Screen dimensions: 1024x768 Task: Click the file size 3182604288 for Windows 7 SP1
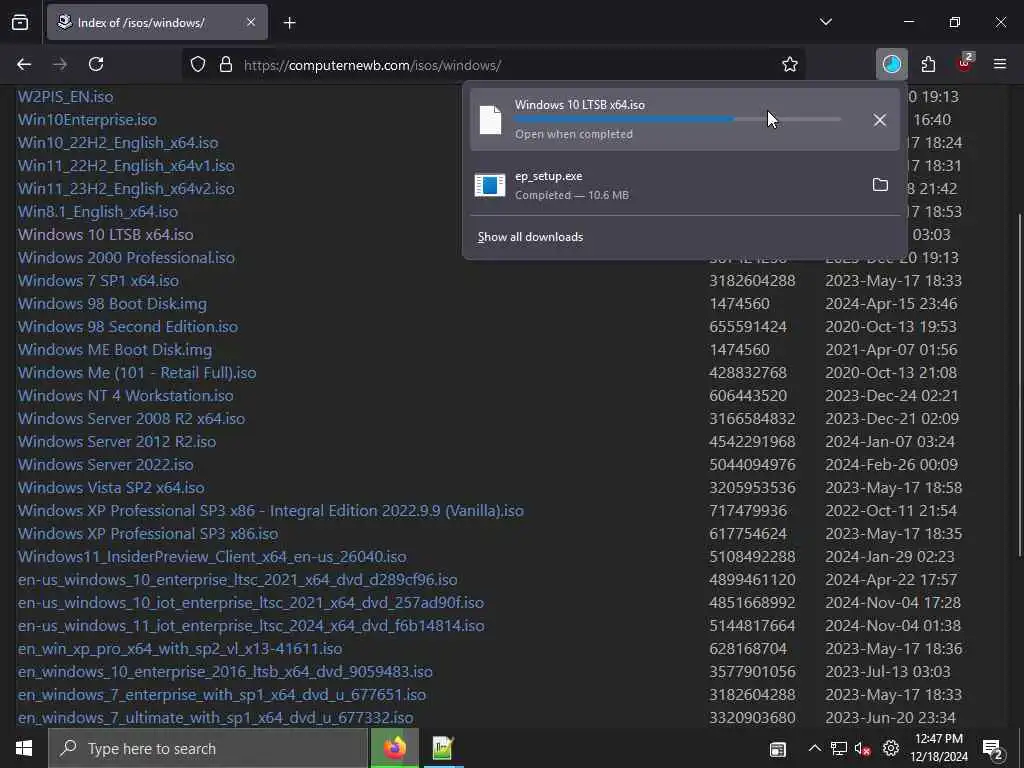click(752, 281)
